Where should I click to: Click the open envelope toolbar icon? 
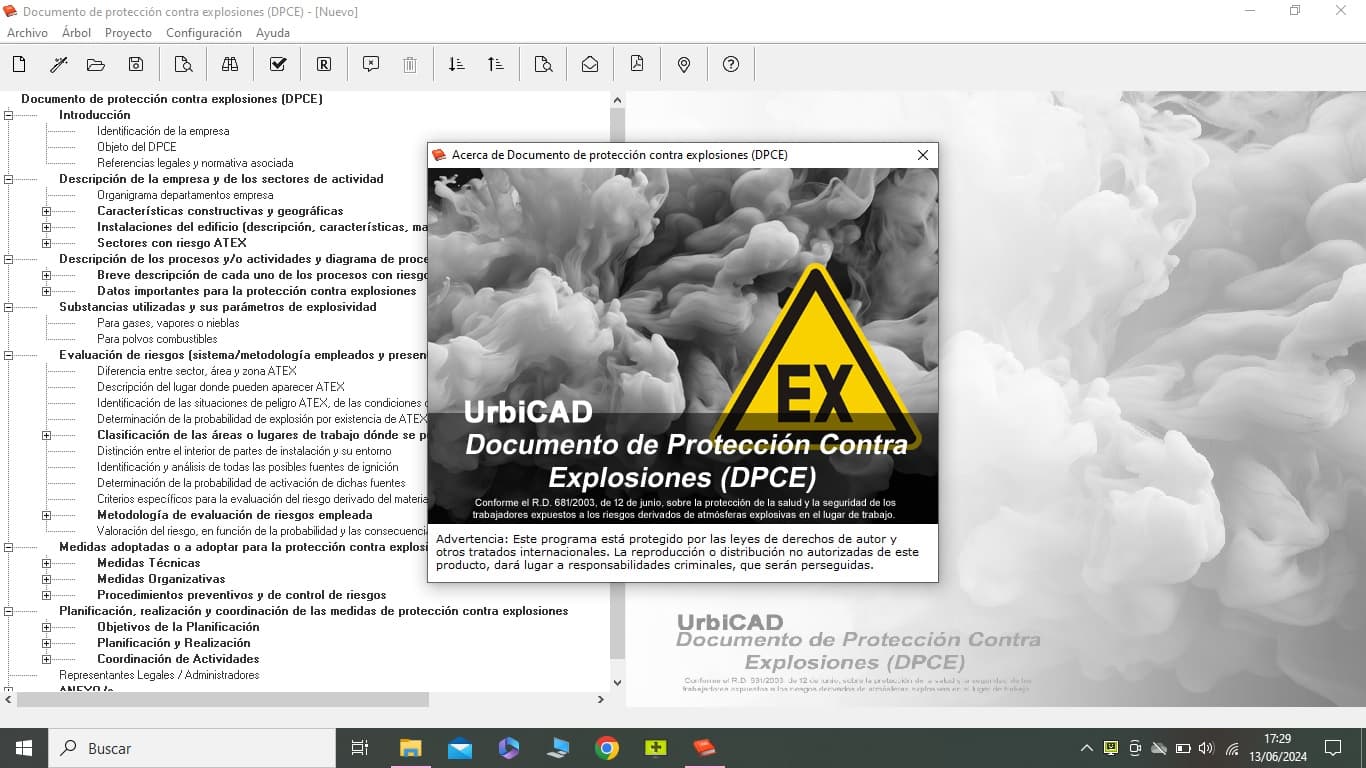pyautogui.click(x=590, y=64)
